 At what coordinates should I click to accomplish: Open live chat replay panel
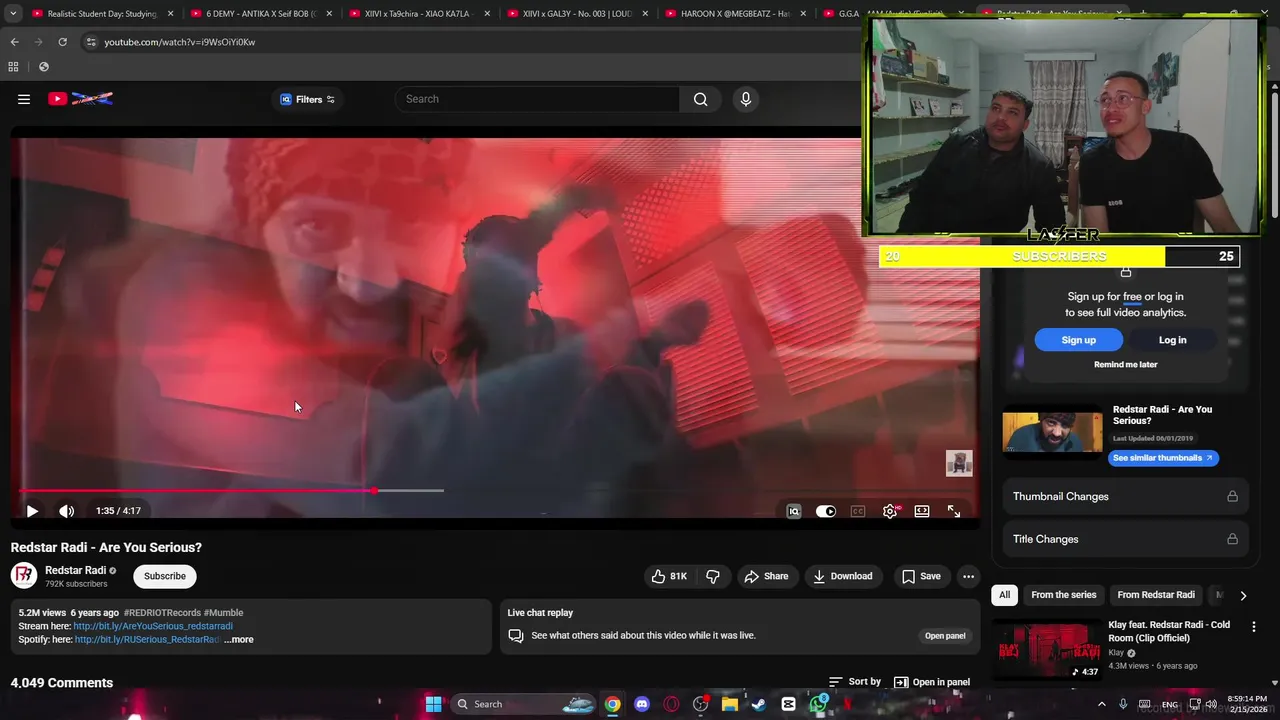(x=945, y=636)
